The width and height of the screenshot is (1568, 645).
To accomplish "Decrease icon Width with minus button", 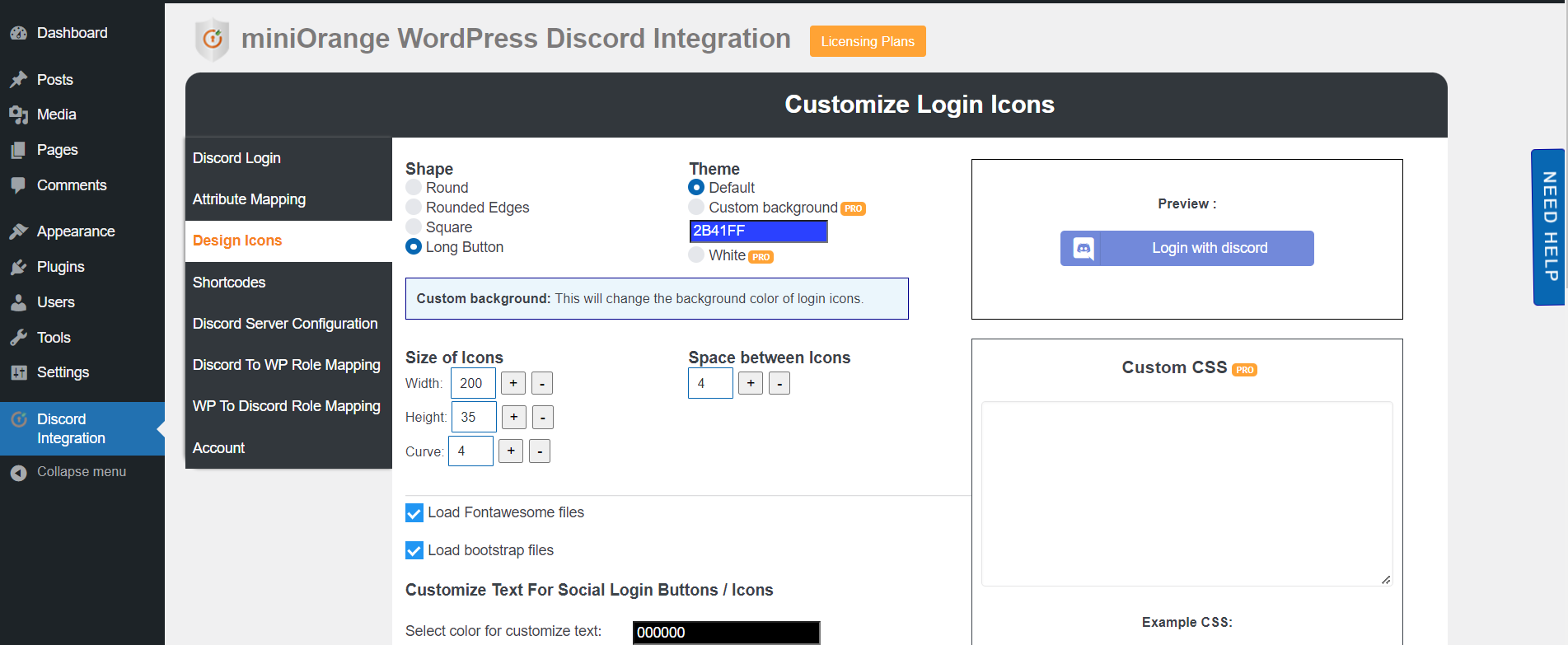I will (542, 384).
